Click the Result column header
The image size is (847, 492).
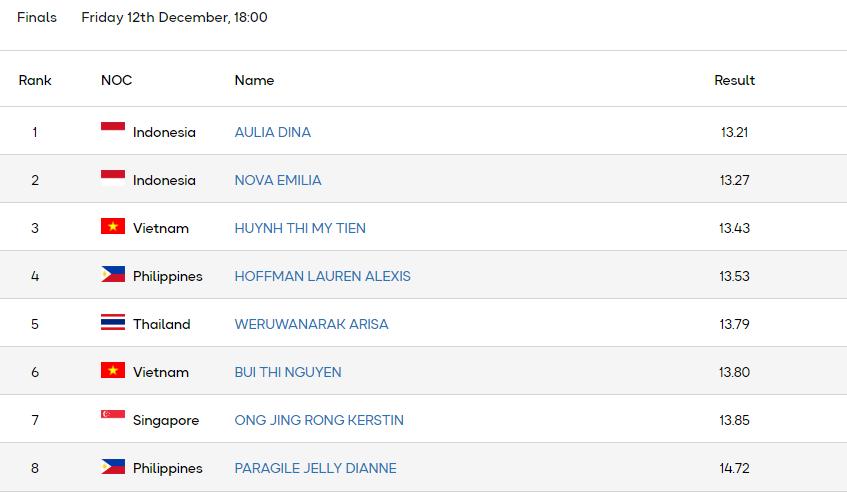[x=734, y=80]
